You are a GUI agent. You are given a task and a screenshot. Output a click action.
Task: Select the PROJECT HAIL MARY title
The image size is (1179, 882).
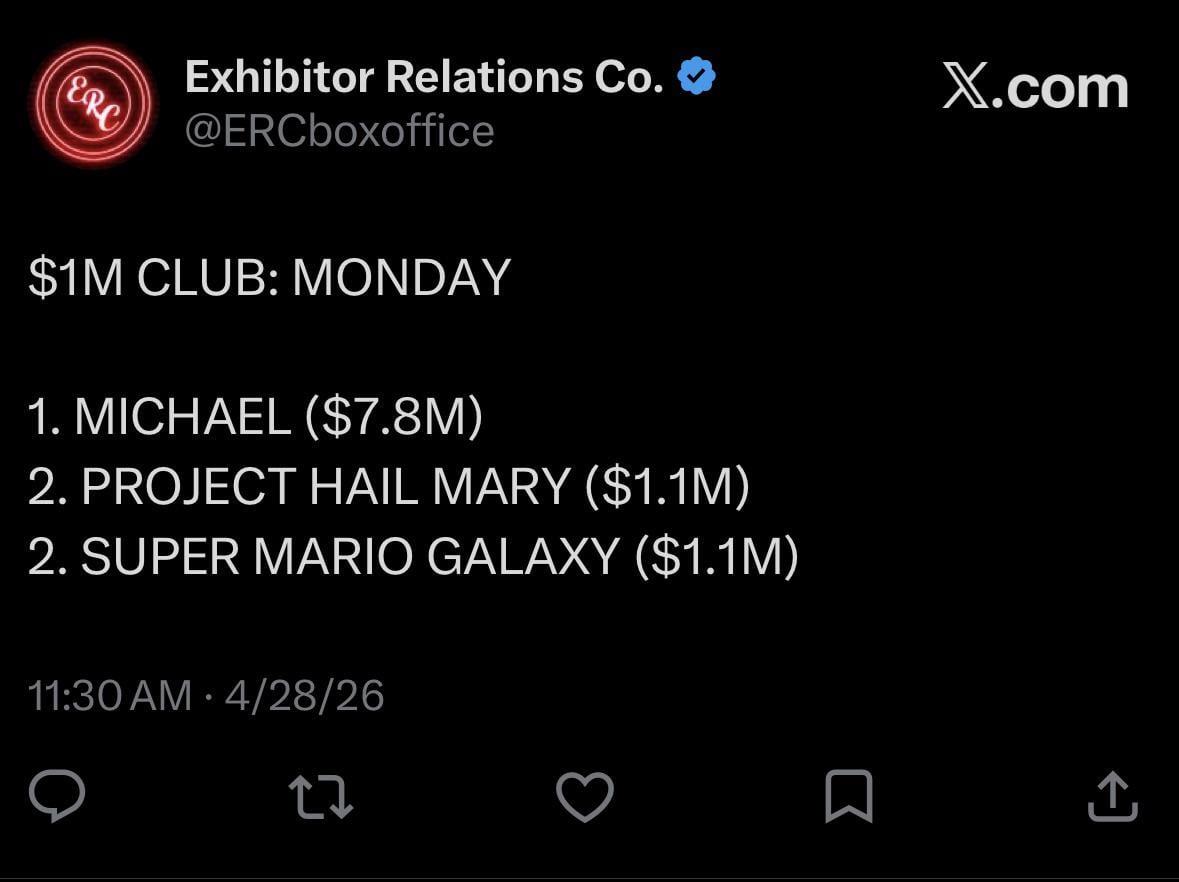coord(325,487)
